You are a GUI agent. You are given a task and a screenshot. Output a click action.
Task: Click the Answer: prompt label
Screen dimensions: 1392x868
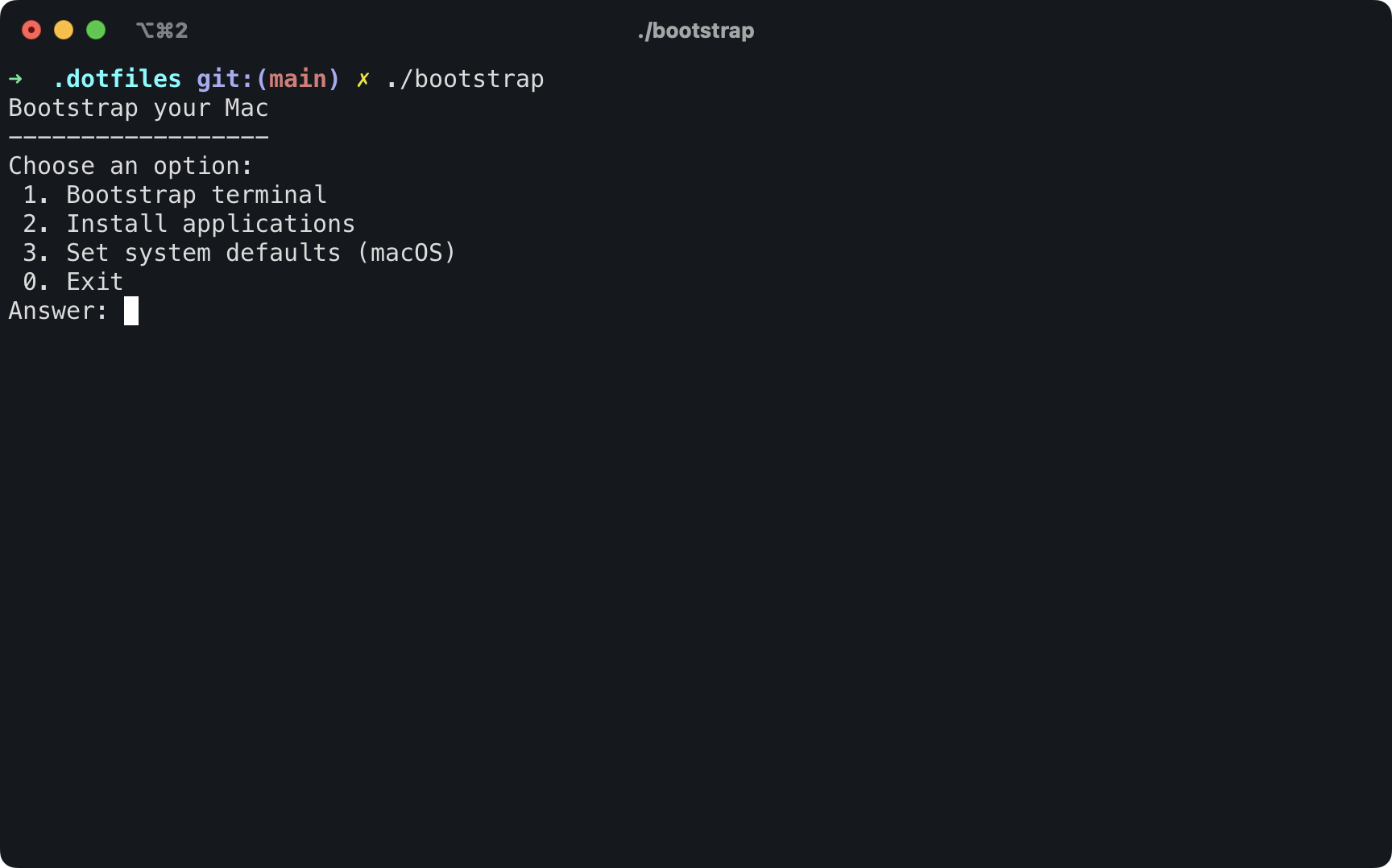(x=58, y=311)
